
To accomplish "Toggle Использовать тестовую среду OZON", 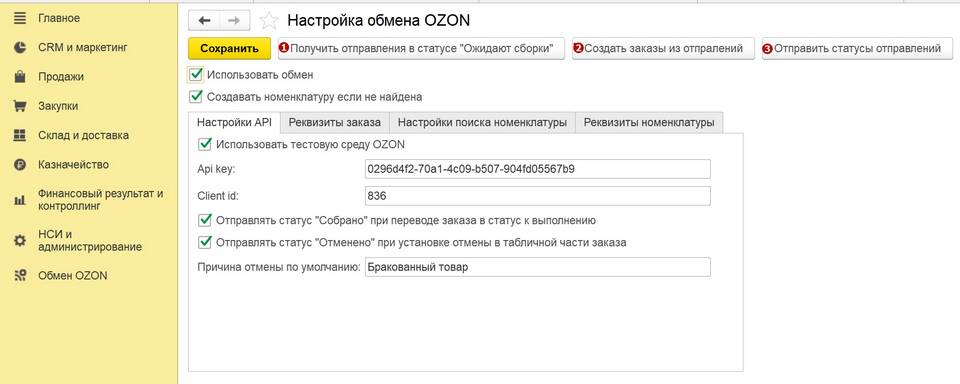I will [x=204, y=145].
